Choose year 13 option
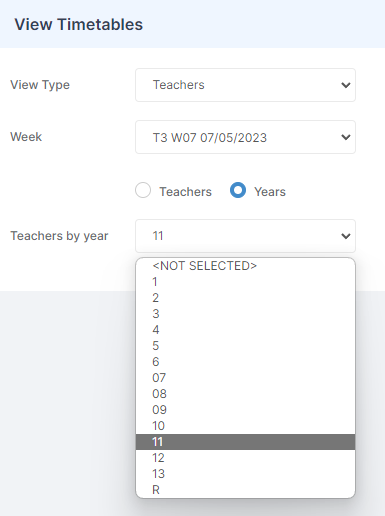Screen dimensions: 385x516 click(245, 474)
